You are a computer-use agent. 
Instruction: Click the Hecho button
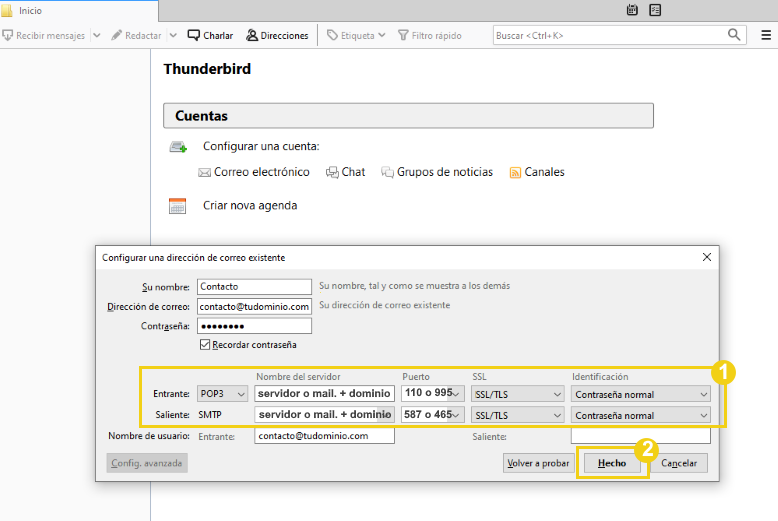(612, 463)
